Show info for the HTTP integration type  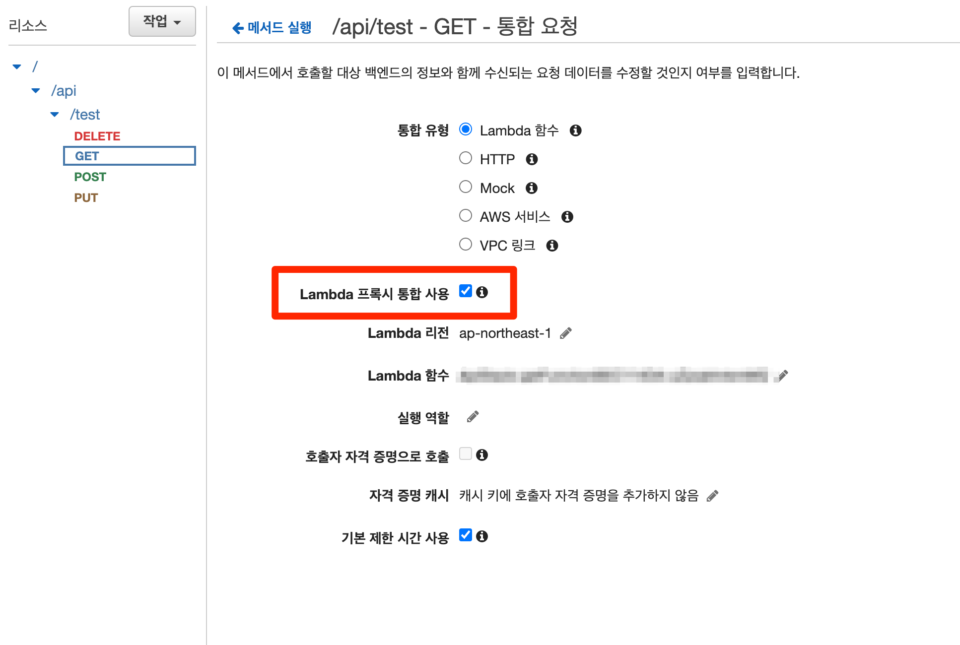point(532,159)
